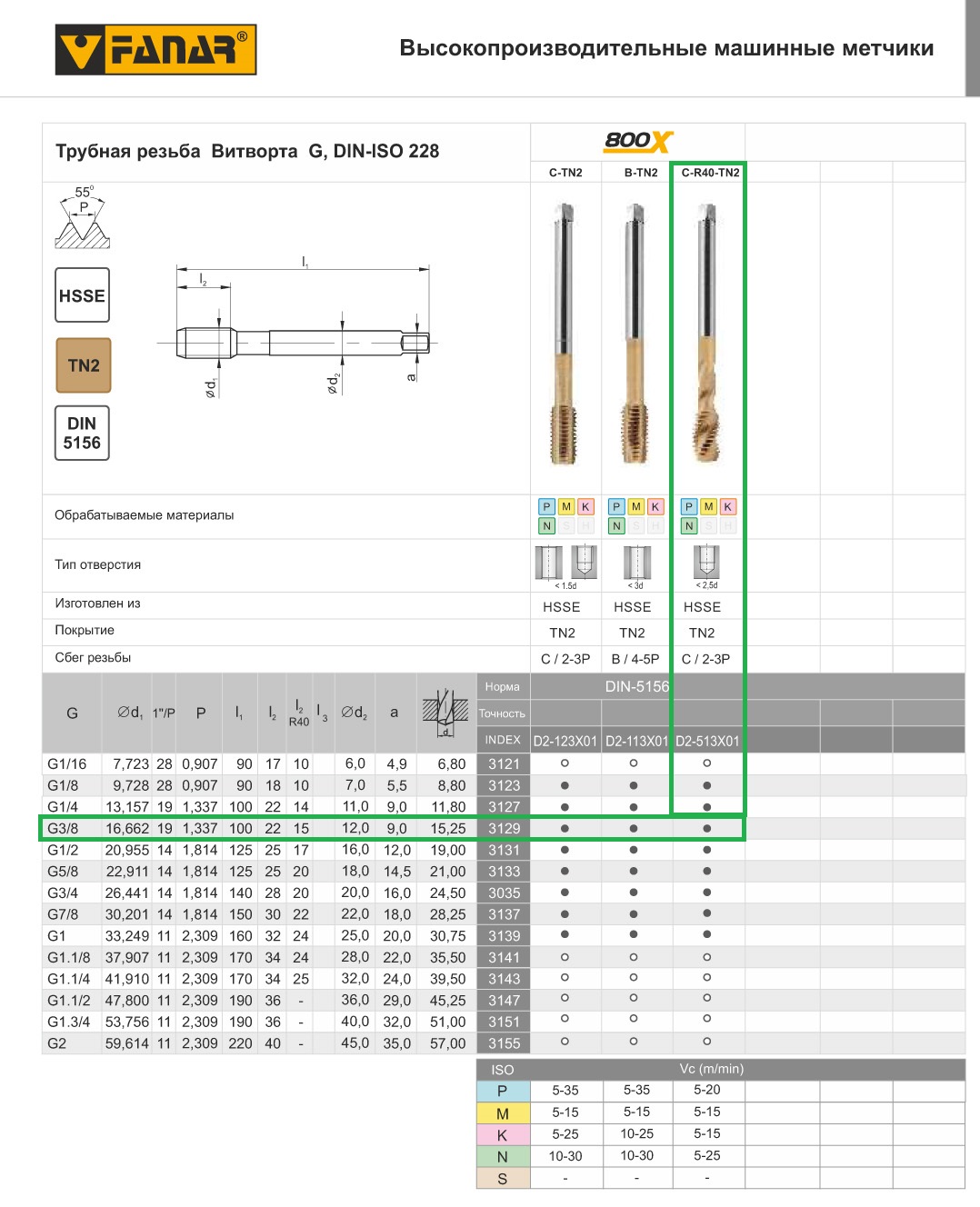The width and height of the screenshot is (980, 1207).
Task: Select code '3155' in the G2 row
Action: click(x=504, y=1043)
